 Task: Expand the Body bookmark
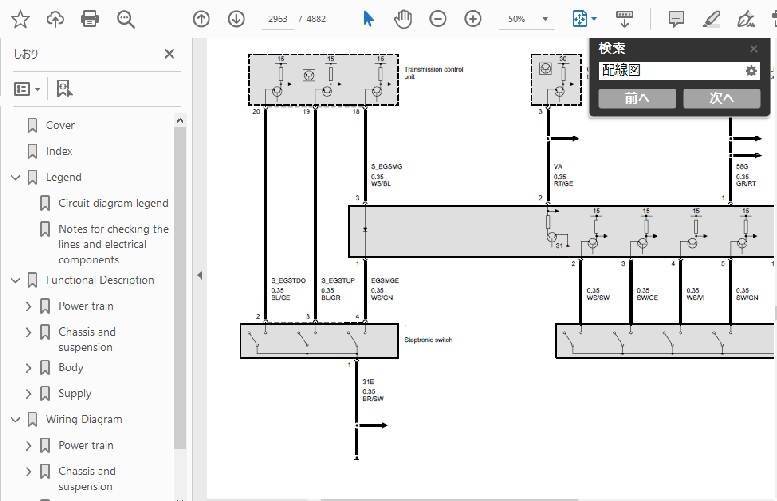(29, 368)
